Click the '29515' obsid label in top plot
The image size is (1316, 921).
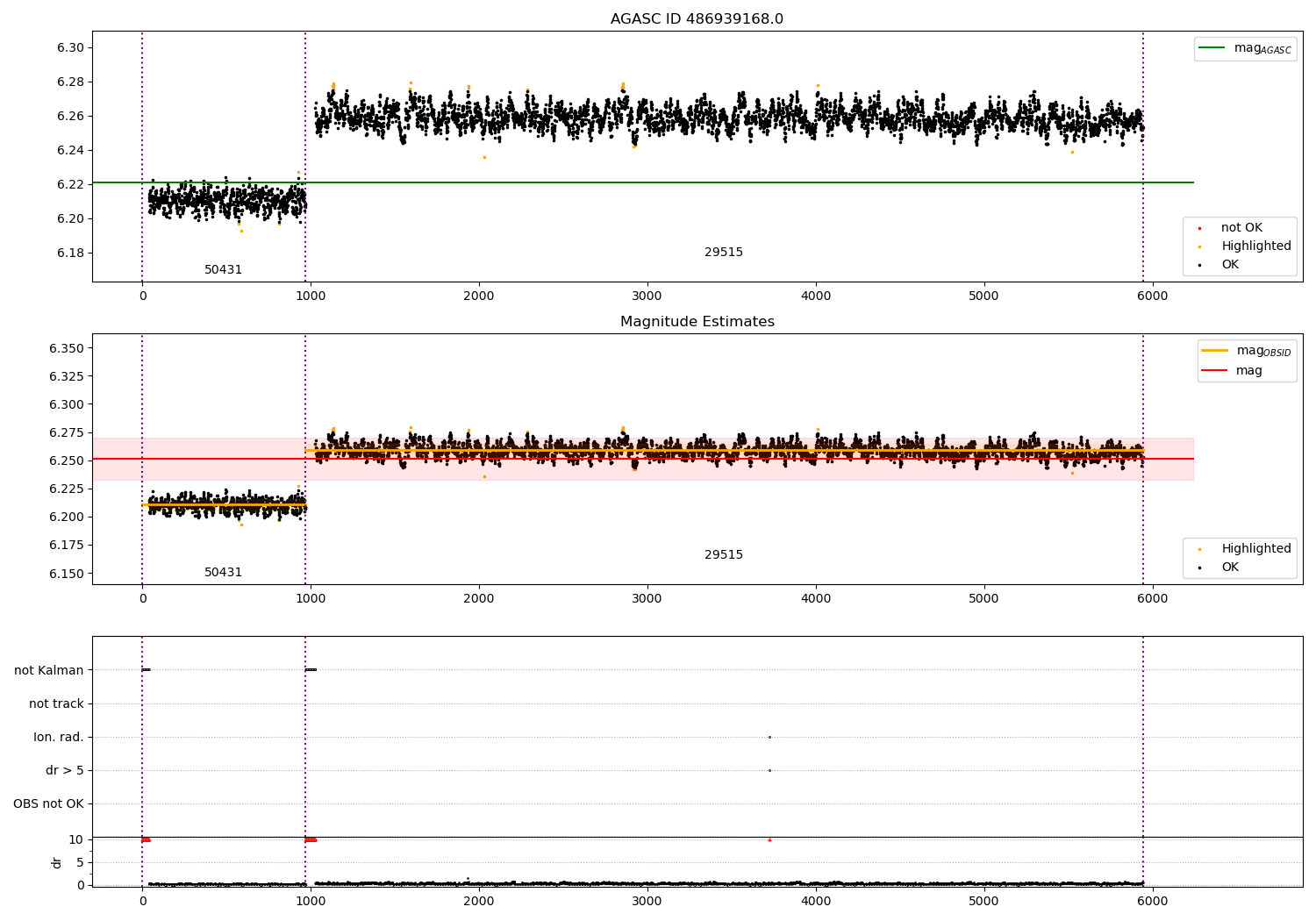pyautogui.click(x=723, y=253)
